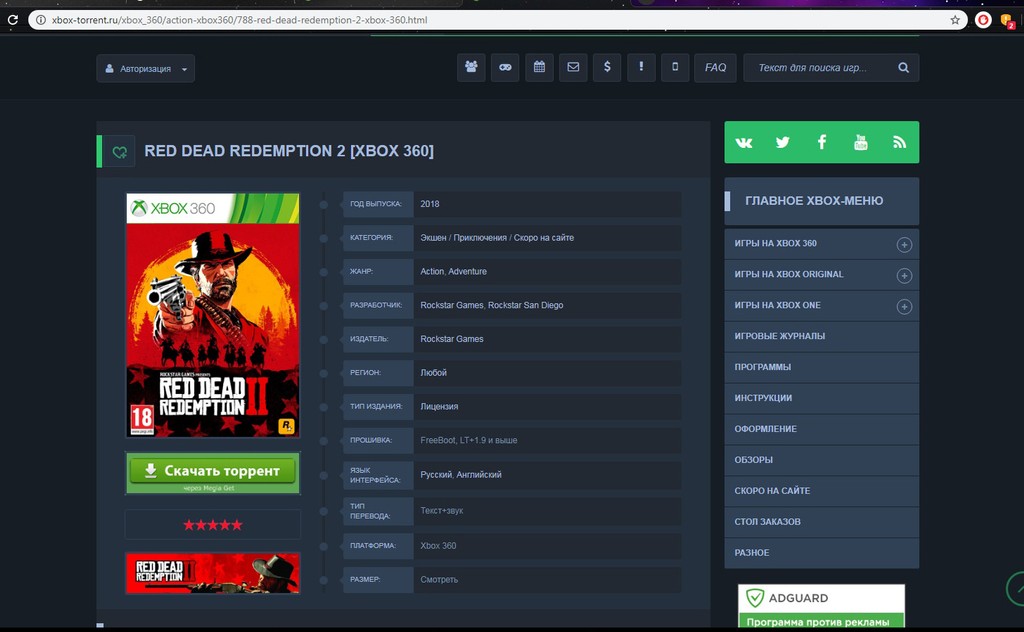Open the RSS feed icon
This screenshot has width=1024, height=632.
point(899,142)
